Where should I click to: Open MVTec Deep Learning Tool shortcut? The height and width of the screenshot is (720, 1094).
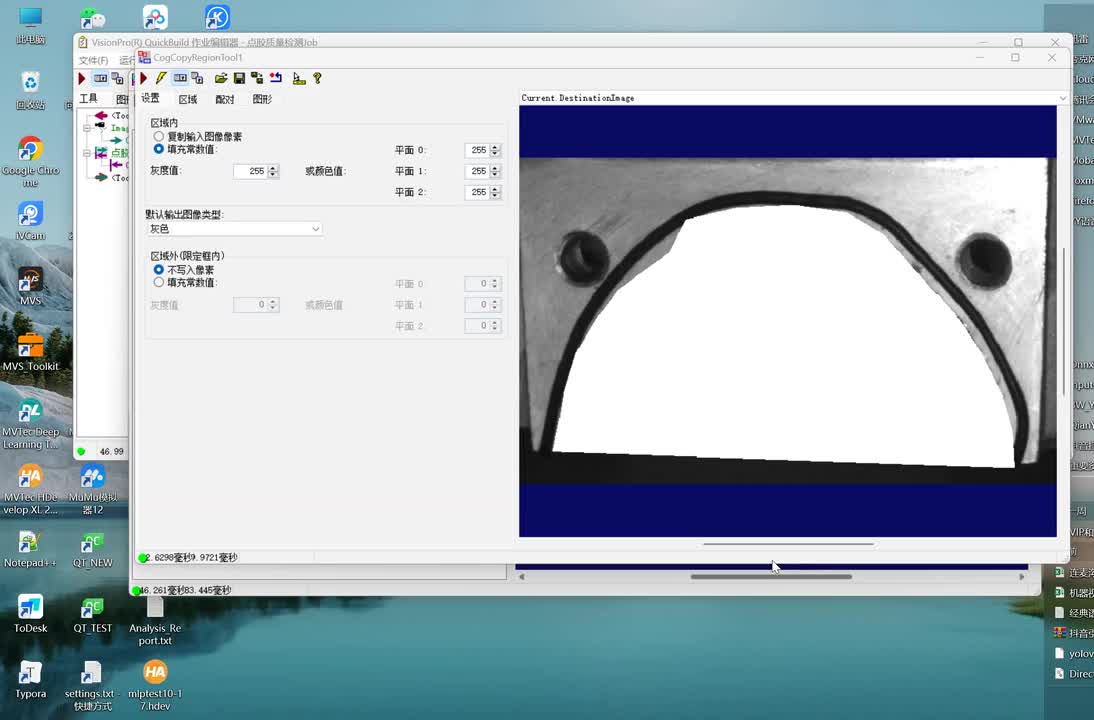tap(30, 424)
